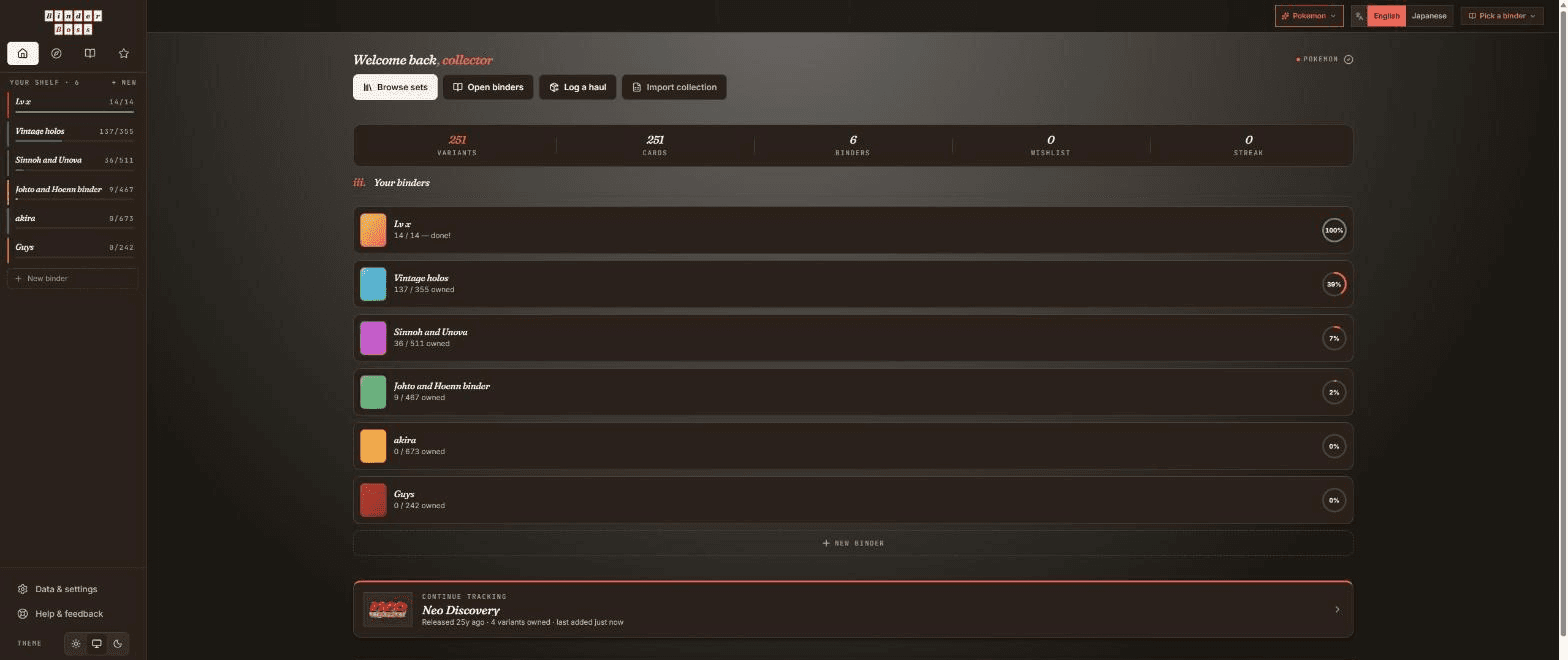Select system theme monitor button
The image size is (1568, 660).
coord(97,643)
